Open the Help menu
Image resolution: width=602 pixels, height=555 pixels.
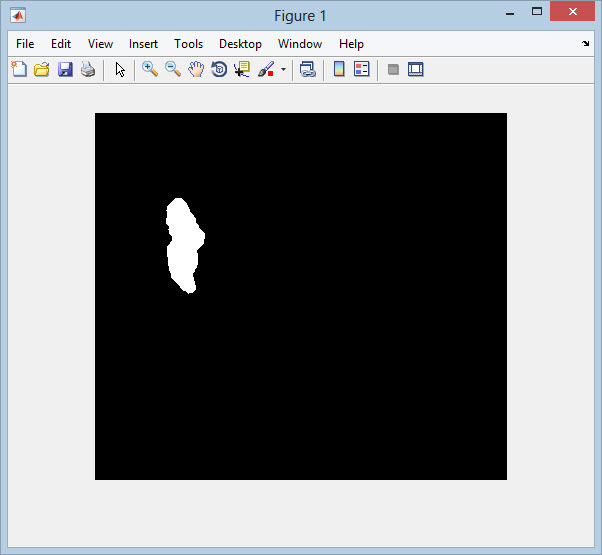351,44
